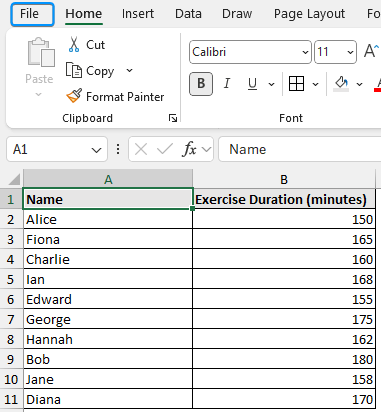Viewport: 381px width, 412px height.
Task: Click the Font Color red A
Action: click(x=378, y=84)
